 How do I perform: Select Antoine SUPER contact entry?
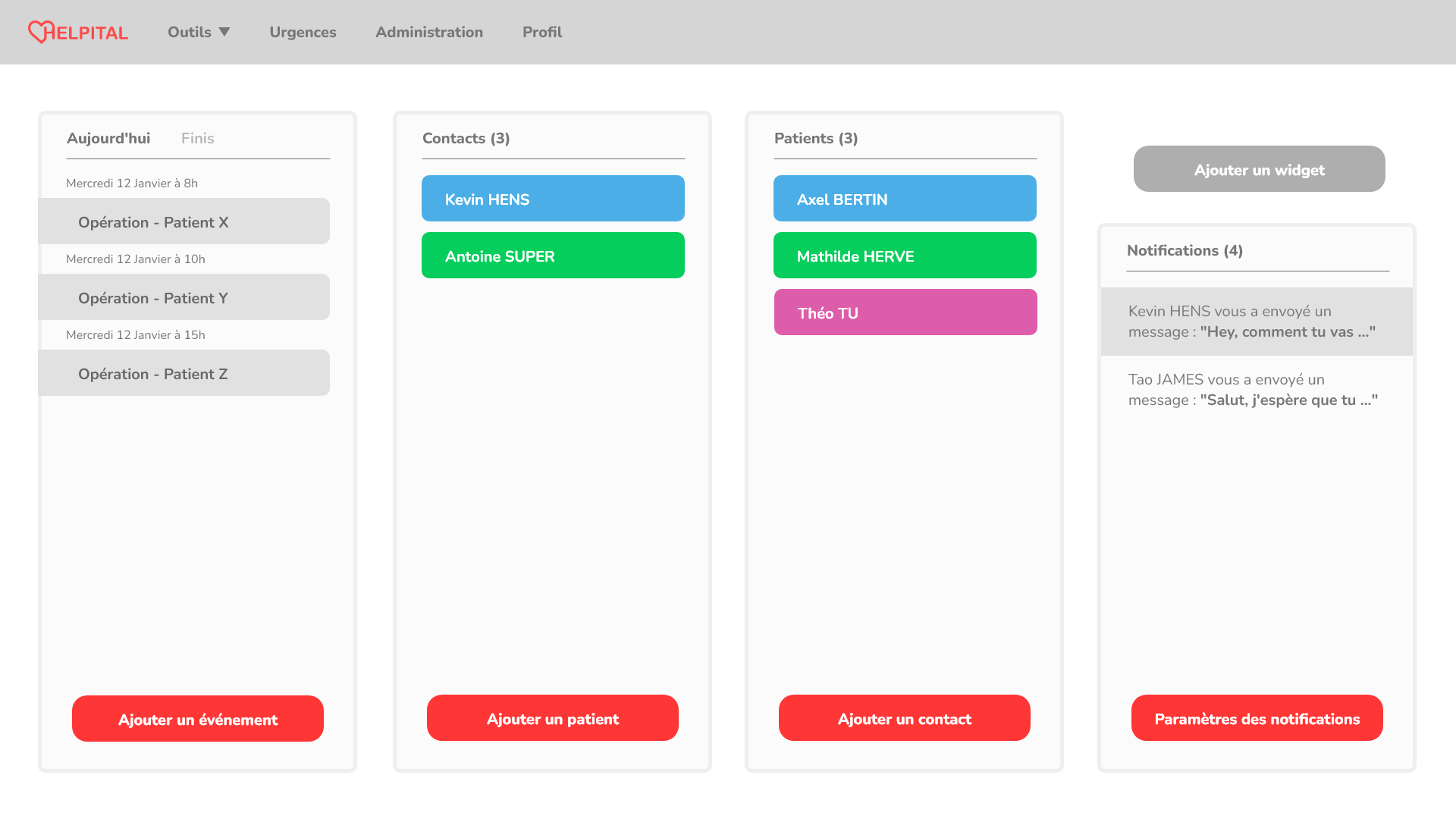553,256
